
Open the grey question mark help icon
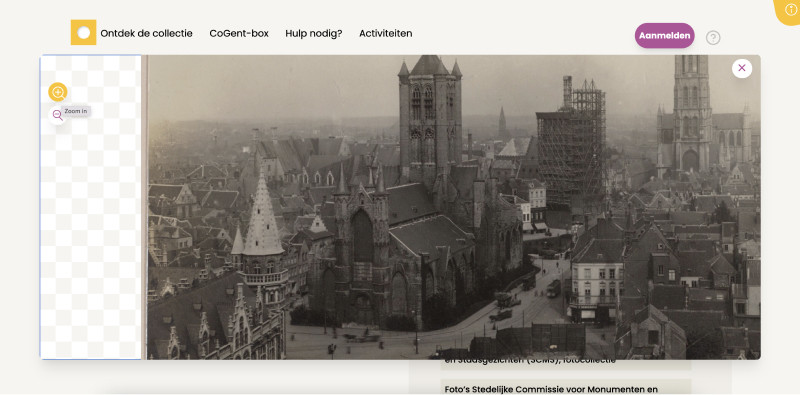point(713,38)
